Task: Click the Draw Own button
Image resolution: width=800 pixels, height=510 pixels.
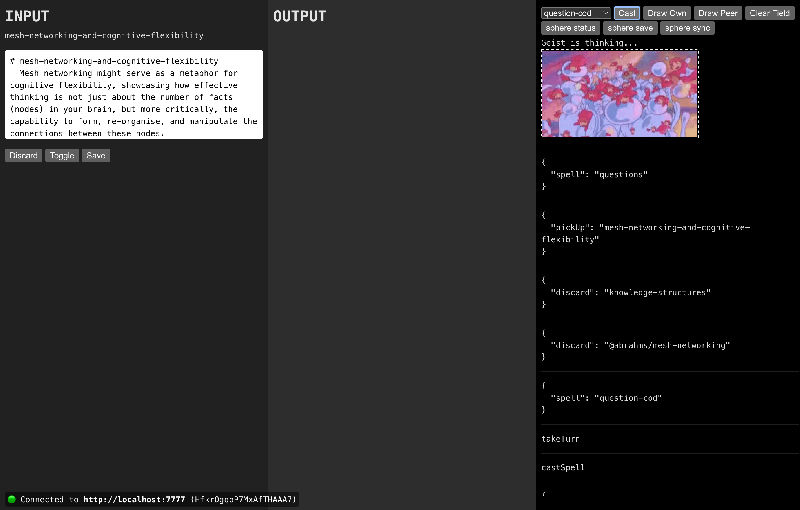Action: (x=666, y=13)
